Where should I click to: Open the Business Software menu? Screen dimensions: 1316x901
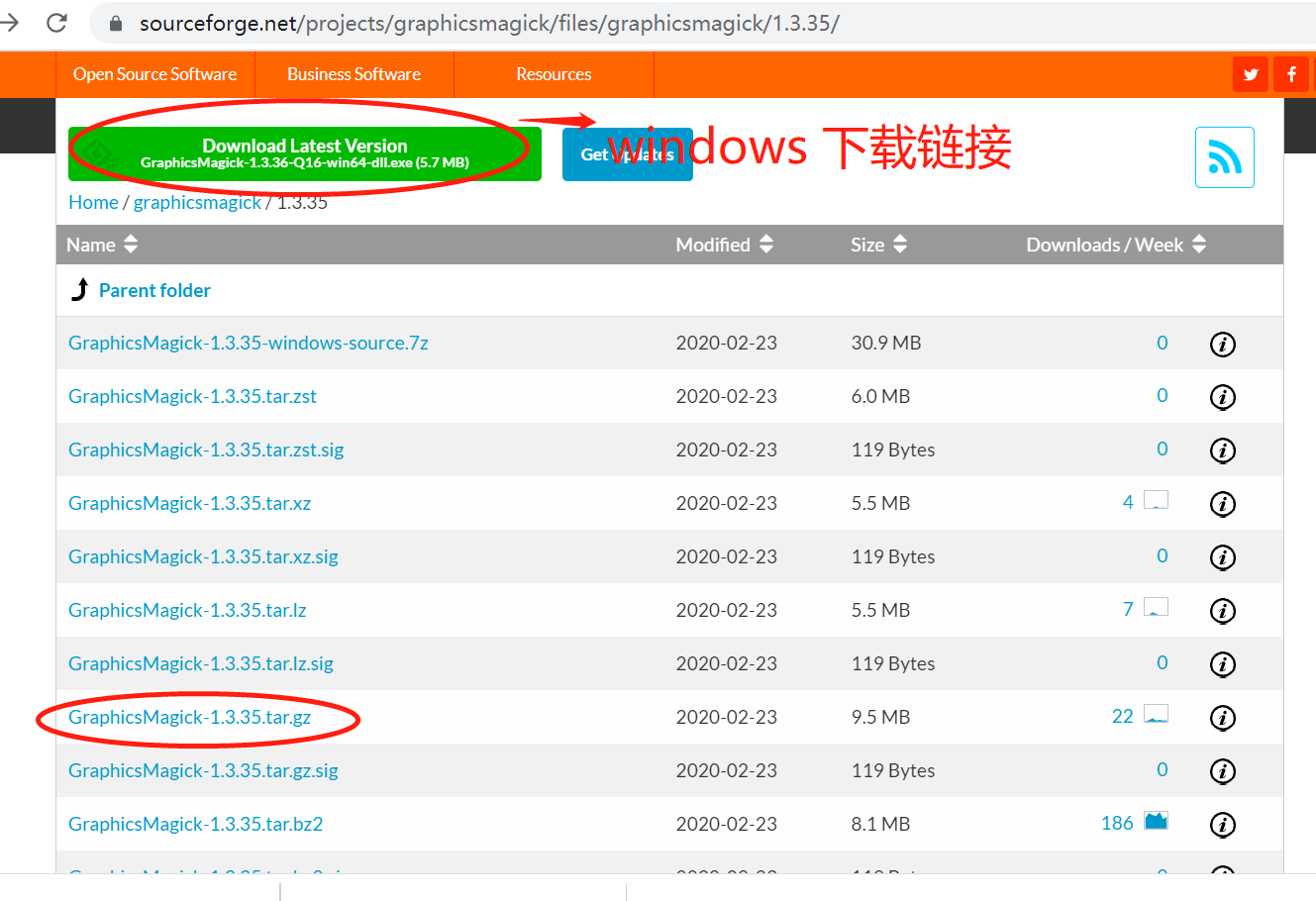[x=354, y=74]
